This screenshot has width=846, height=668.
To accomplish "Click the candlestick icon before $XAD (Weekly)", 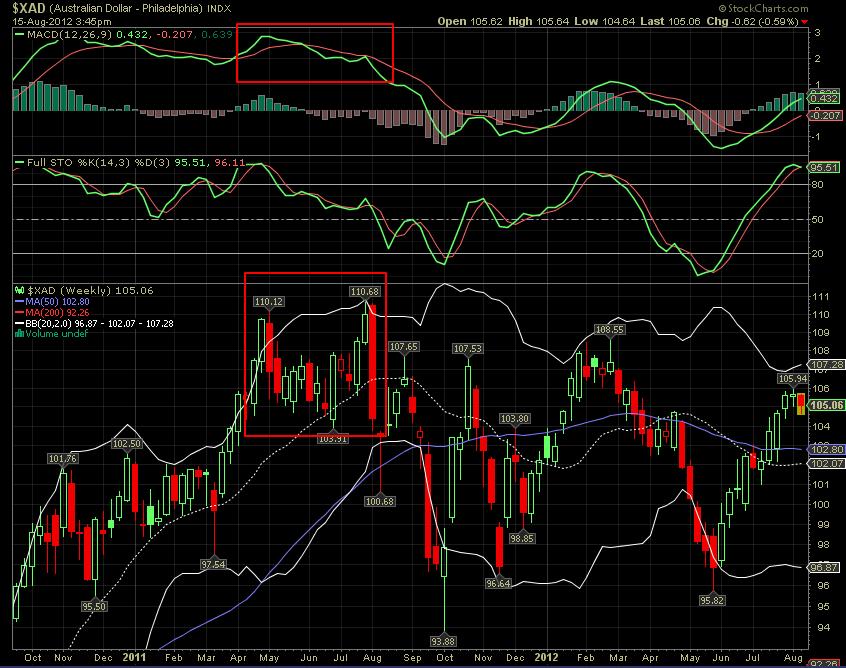I will point(19,290).
